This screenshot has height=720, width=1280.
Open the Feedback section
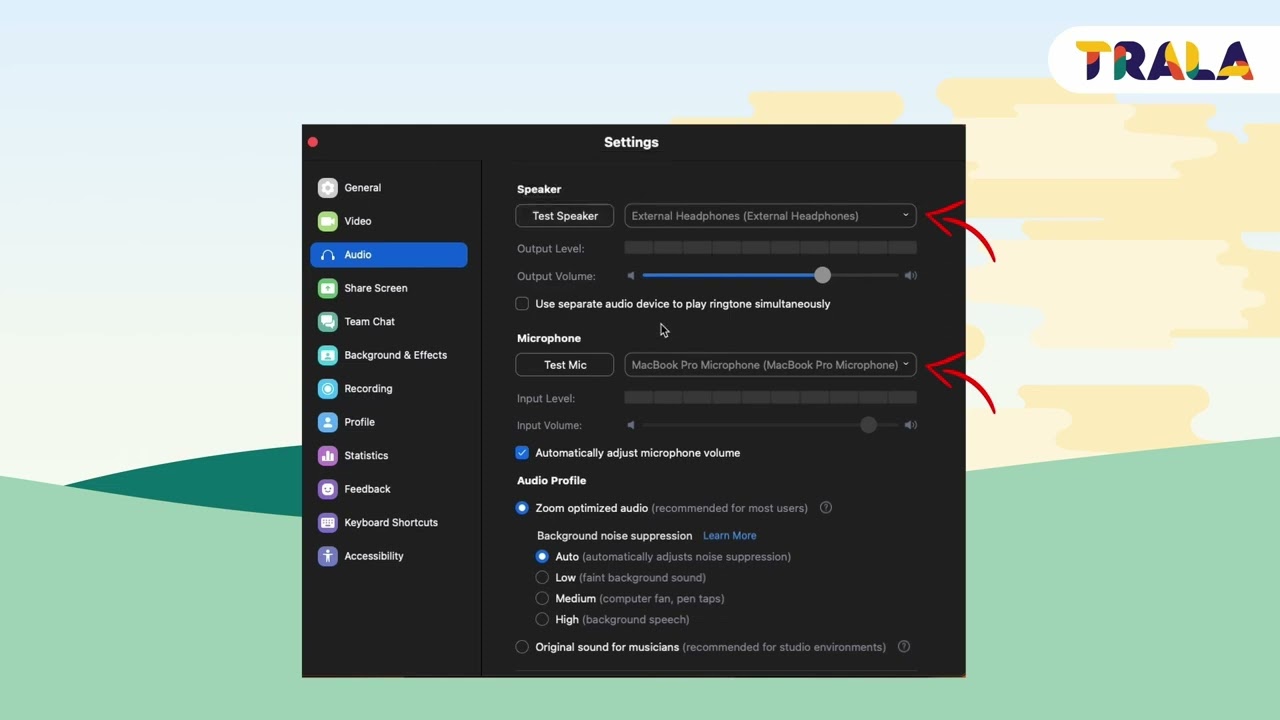389,489
